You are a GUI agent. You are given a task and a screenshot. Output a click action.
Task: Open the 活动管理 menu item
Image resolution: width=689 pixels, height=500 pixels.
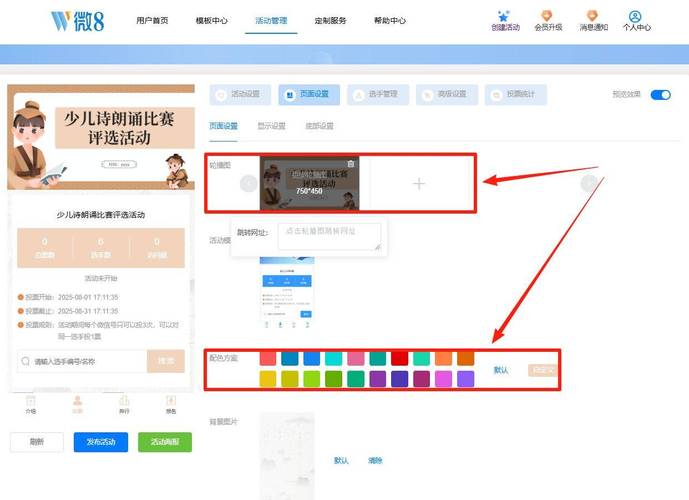pyautogui.click(x=270, y=20)
